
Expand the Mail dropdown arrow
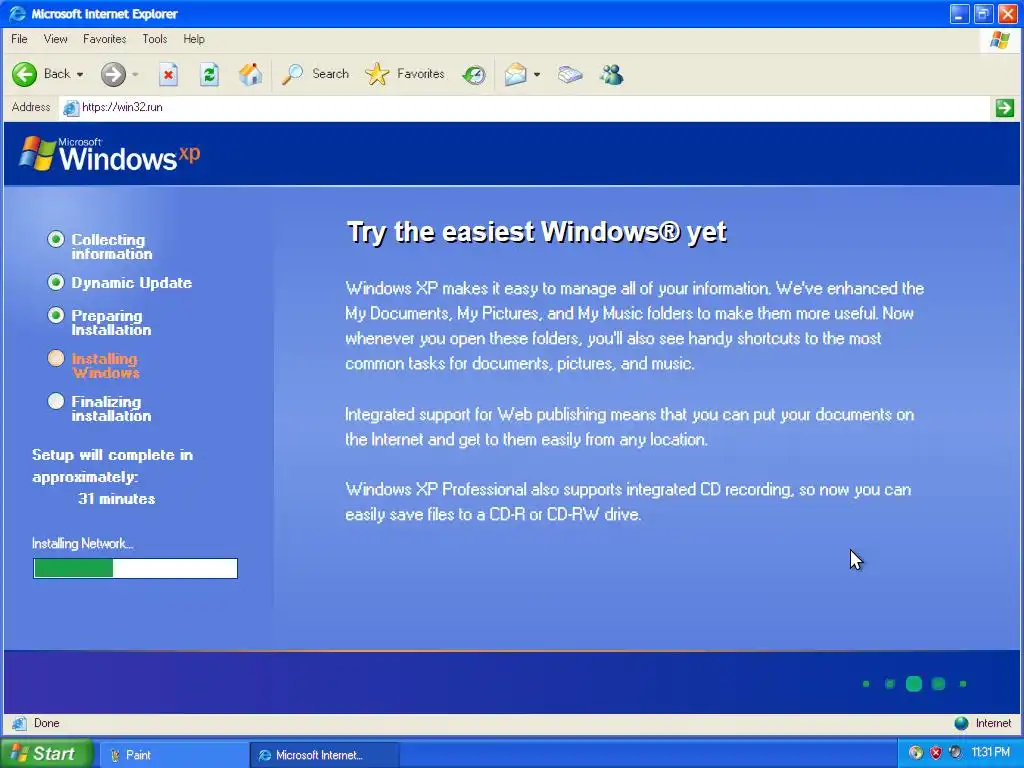(x=537, y=74)
